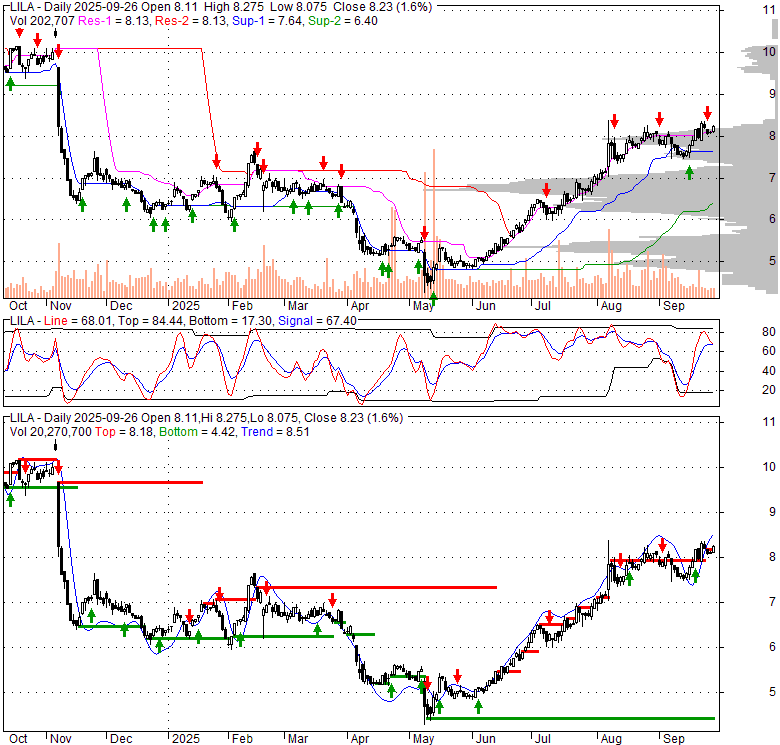
Task: Click the 'May' label on bottom chart axis
Action: (423, 739)
